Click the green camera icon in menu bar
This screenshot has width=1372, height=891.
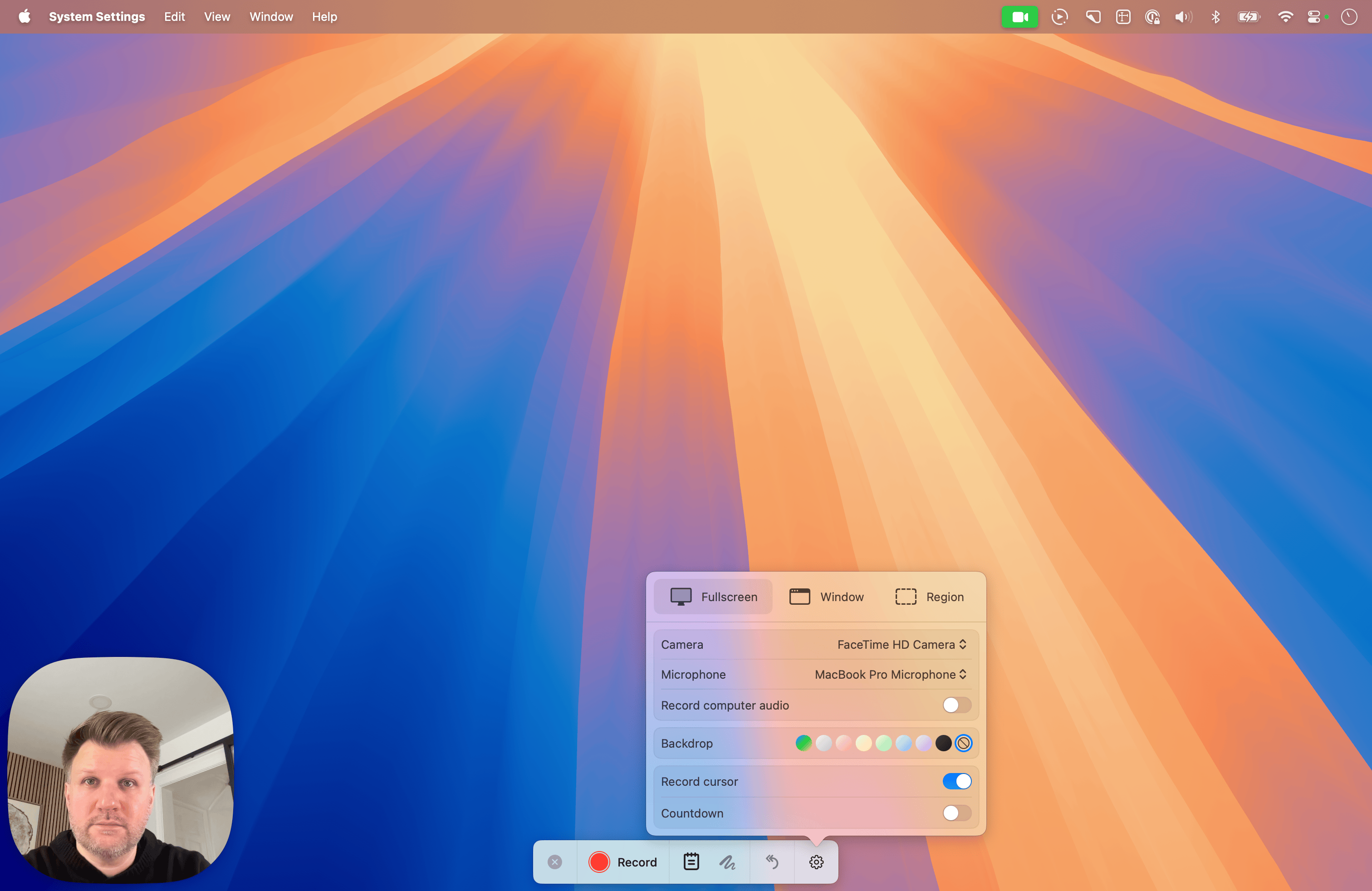(x=1020, y=17)
